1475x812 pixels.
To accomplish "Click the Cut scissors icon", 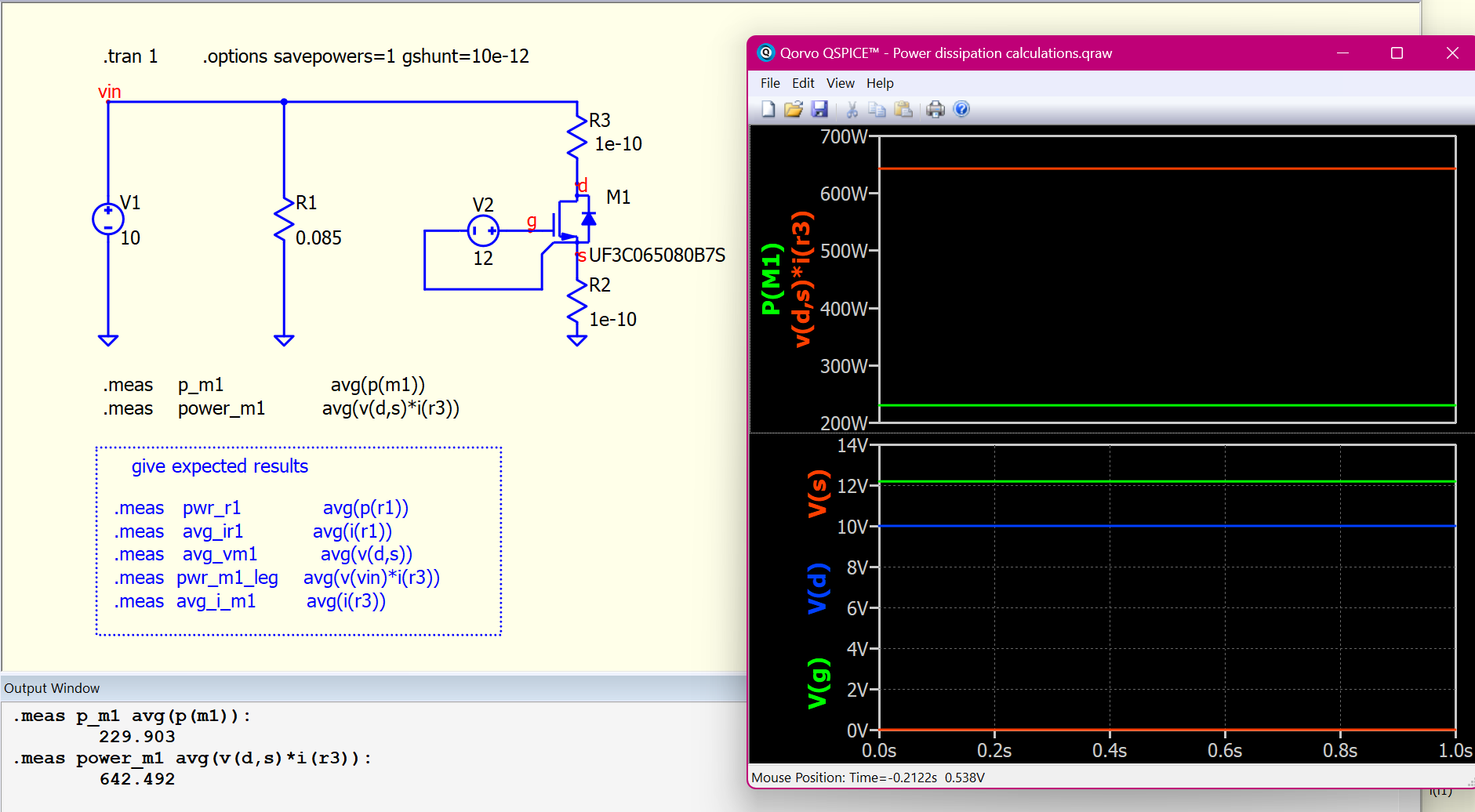I will 852,110.
